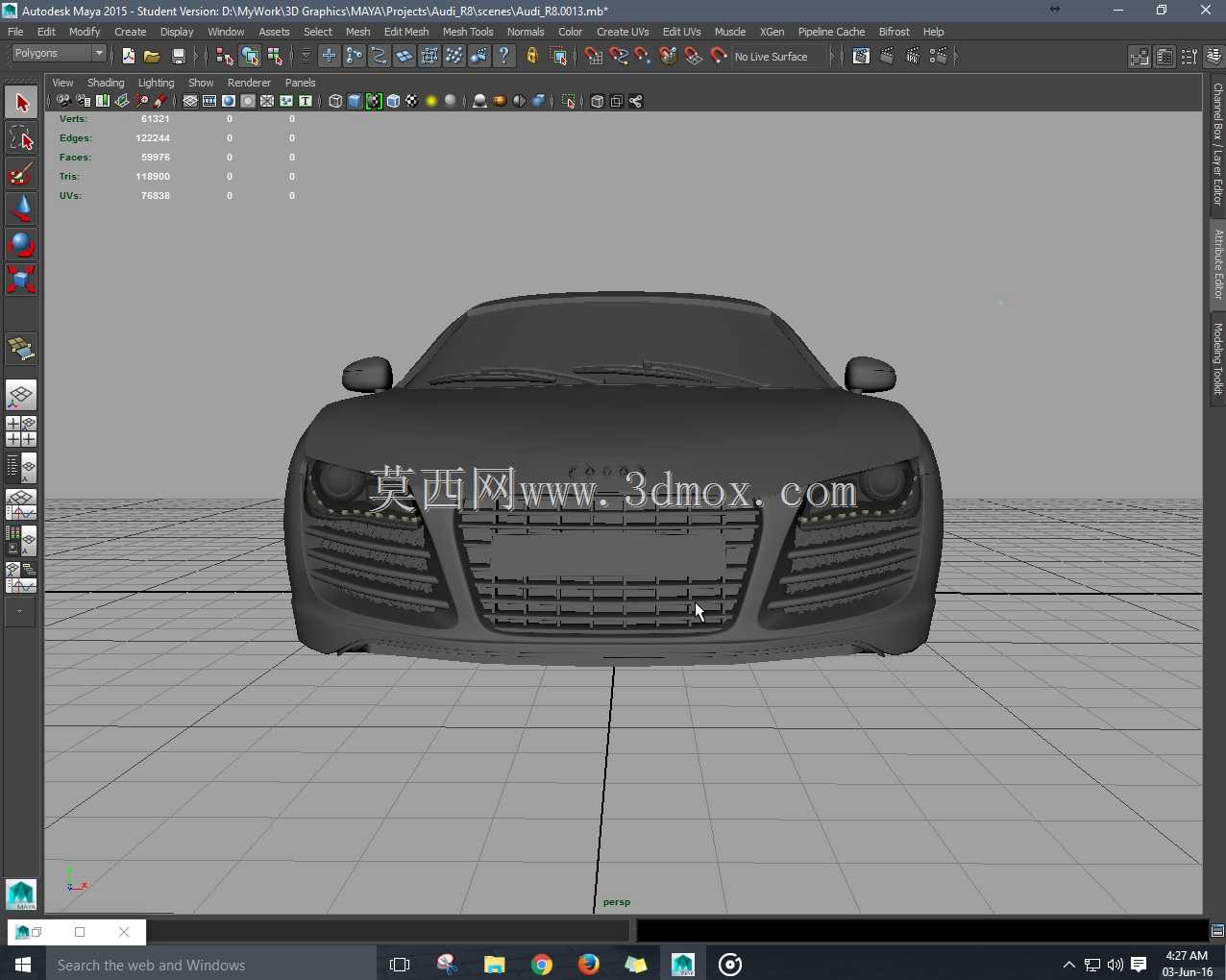Toggle X-ray display icon
This screenshot has width=1226, height=980.
[x=597, y=101]
